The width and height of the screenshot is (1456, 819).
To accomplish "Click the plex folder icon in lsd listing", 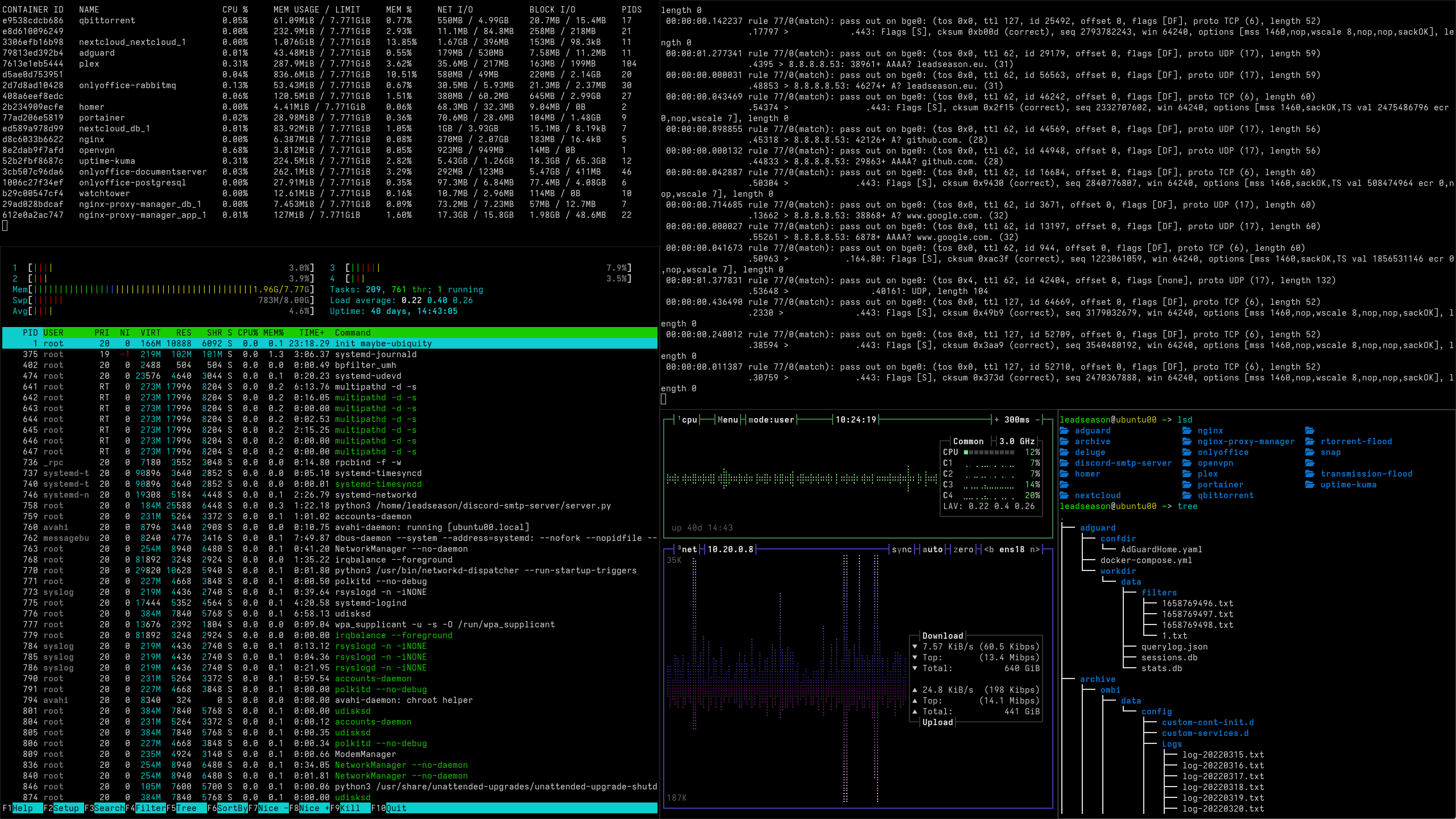I will (x=1187, y=474).
